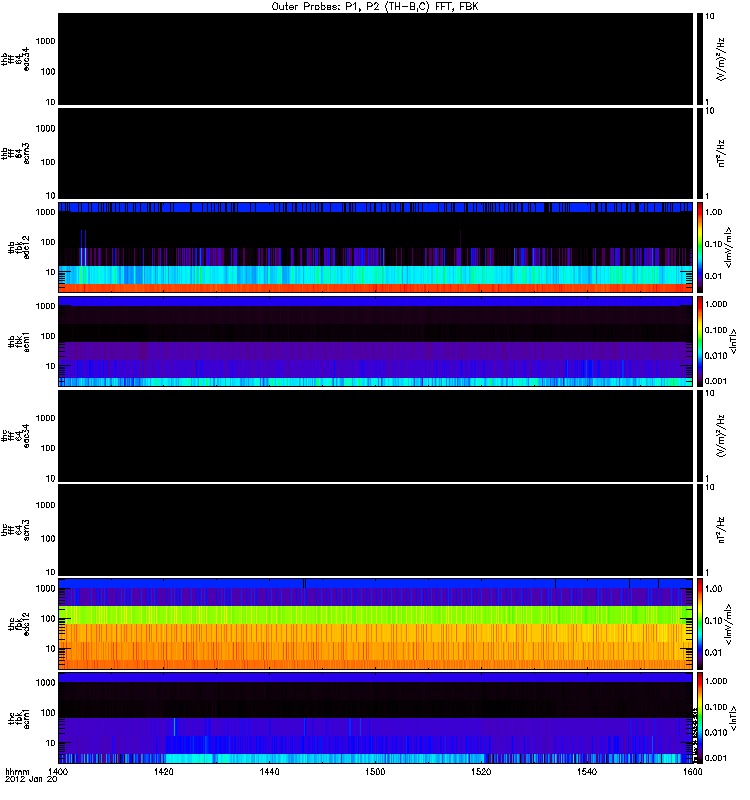Click the rainbow color bar beside thc fbk edc12
Image resolution: width=750 pixels, height=800 pixels.
(700, 624)
